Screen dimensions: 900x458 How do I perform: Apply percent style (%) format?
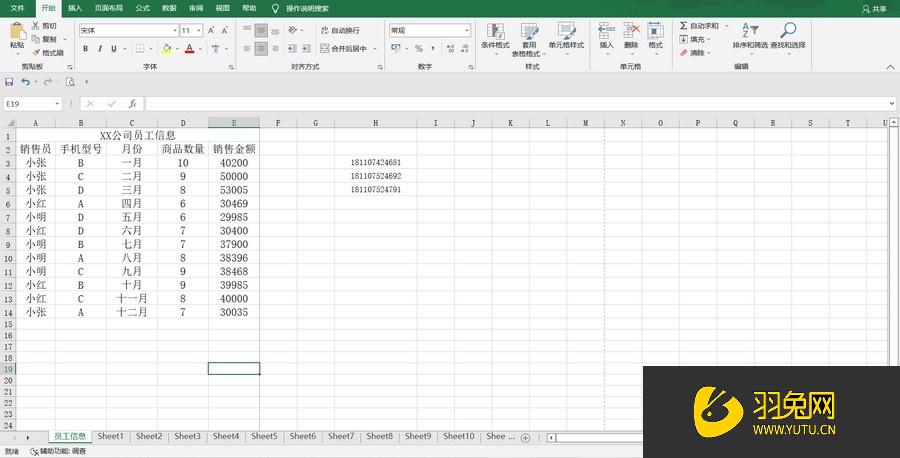(x=418, y=49)
